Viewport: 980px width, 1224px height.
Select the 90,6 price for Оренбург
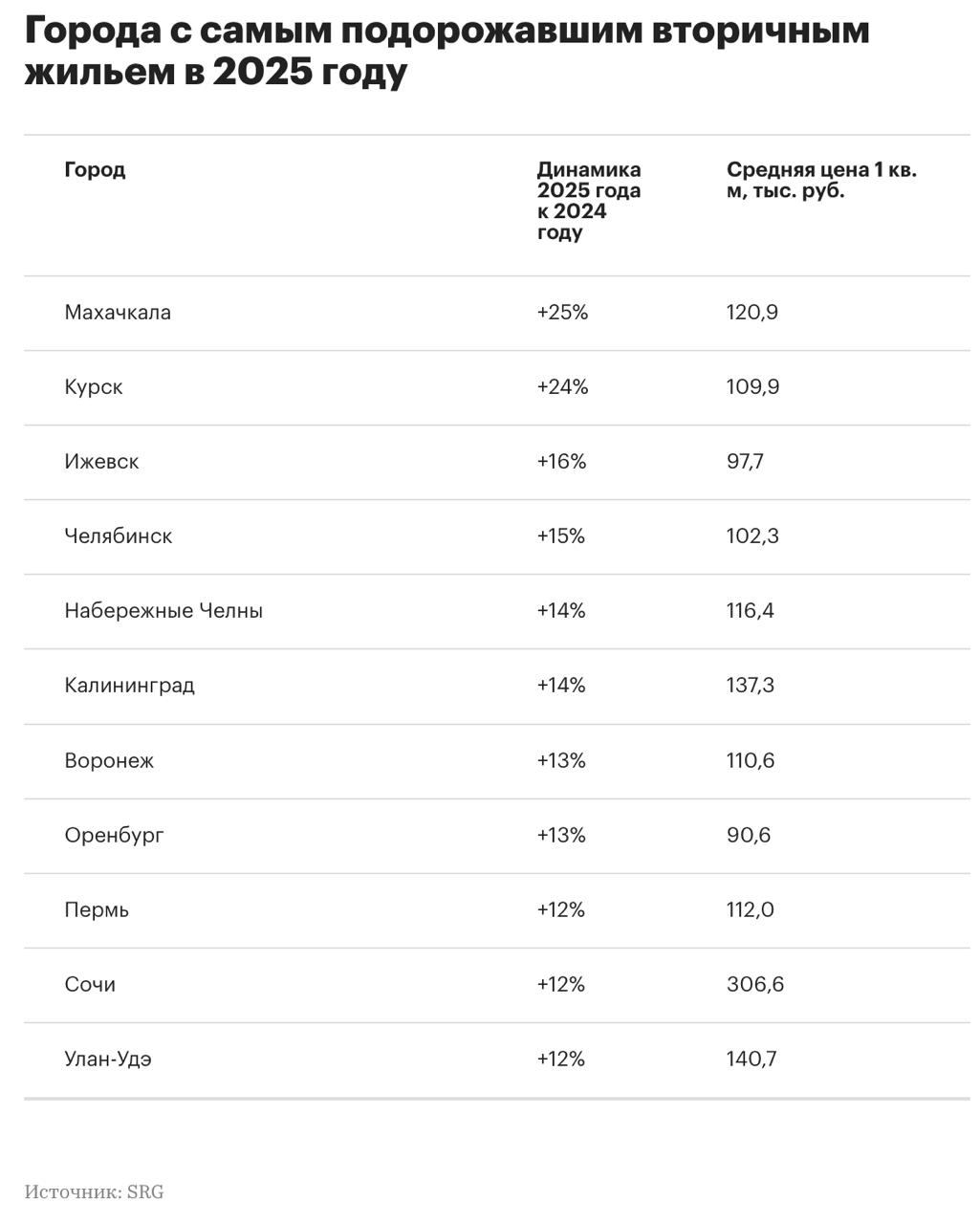[748, 836]
